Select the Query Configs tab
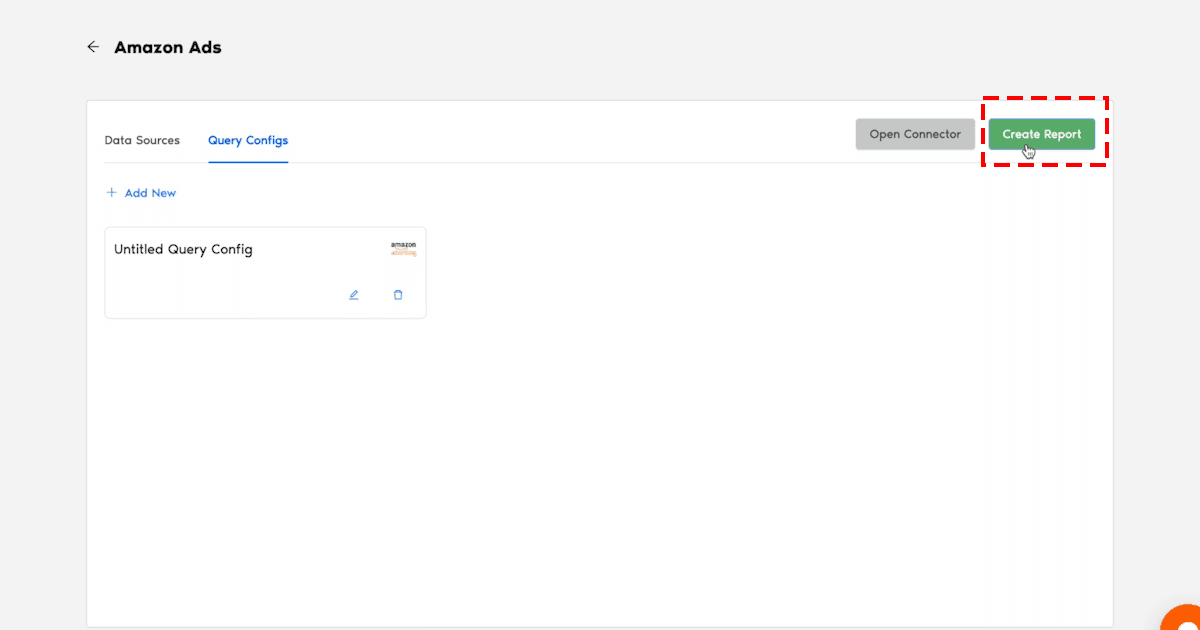This screenshot has height=630, width=1200. pyautogui.click(x=248, y=140)
